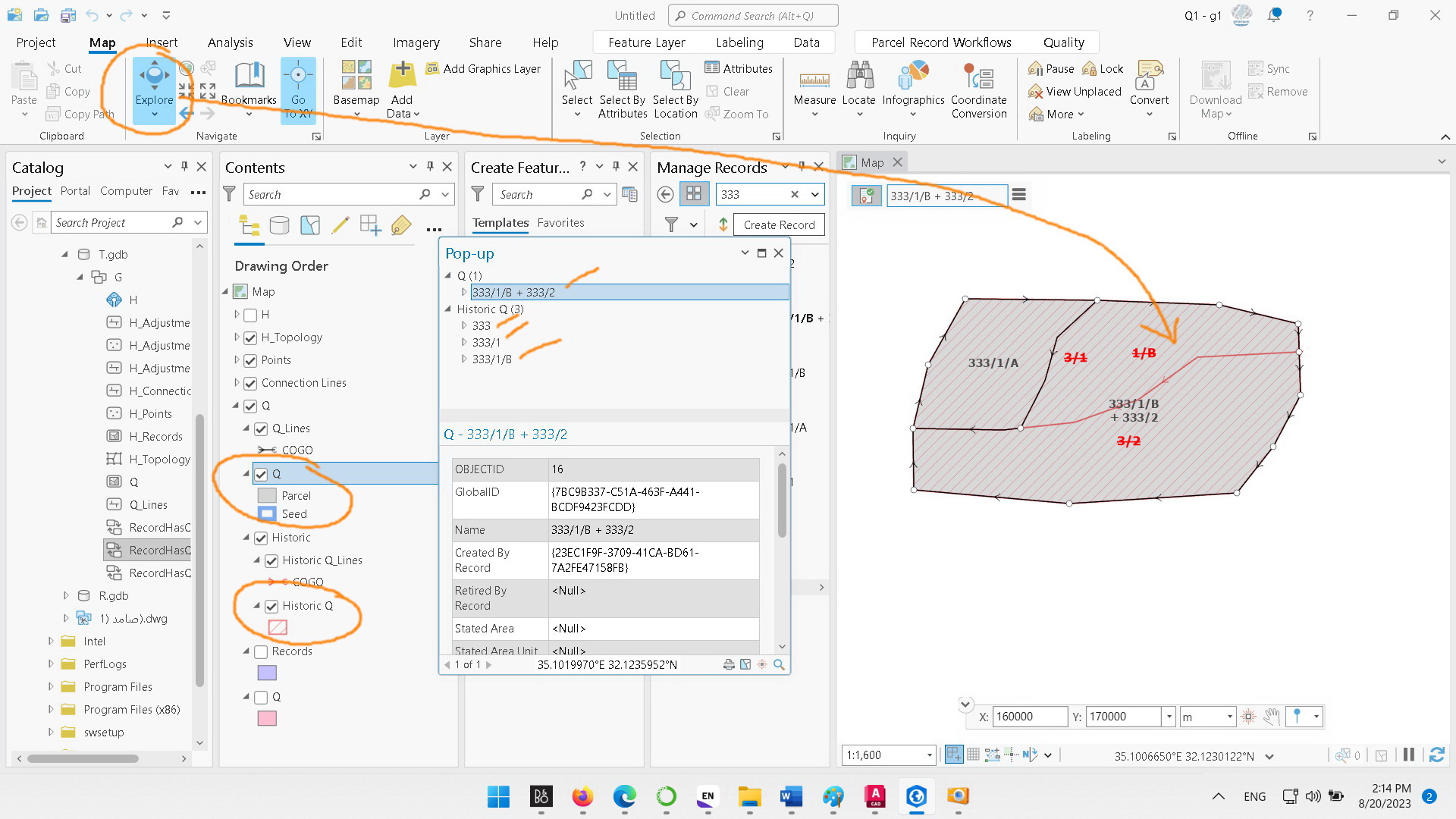Expand the 333/1/B entry in Pop-up

pos(465,359)
